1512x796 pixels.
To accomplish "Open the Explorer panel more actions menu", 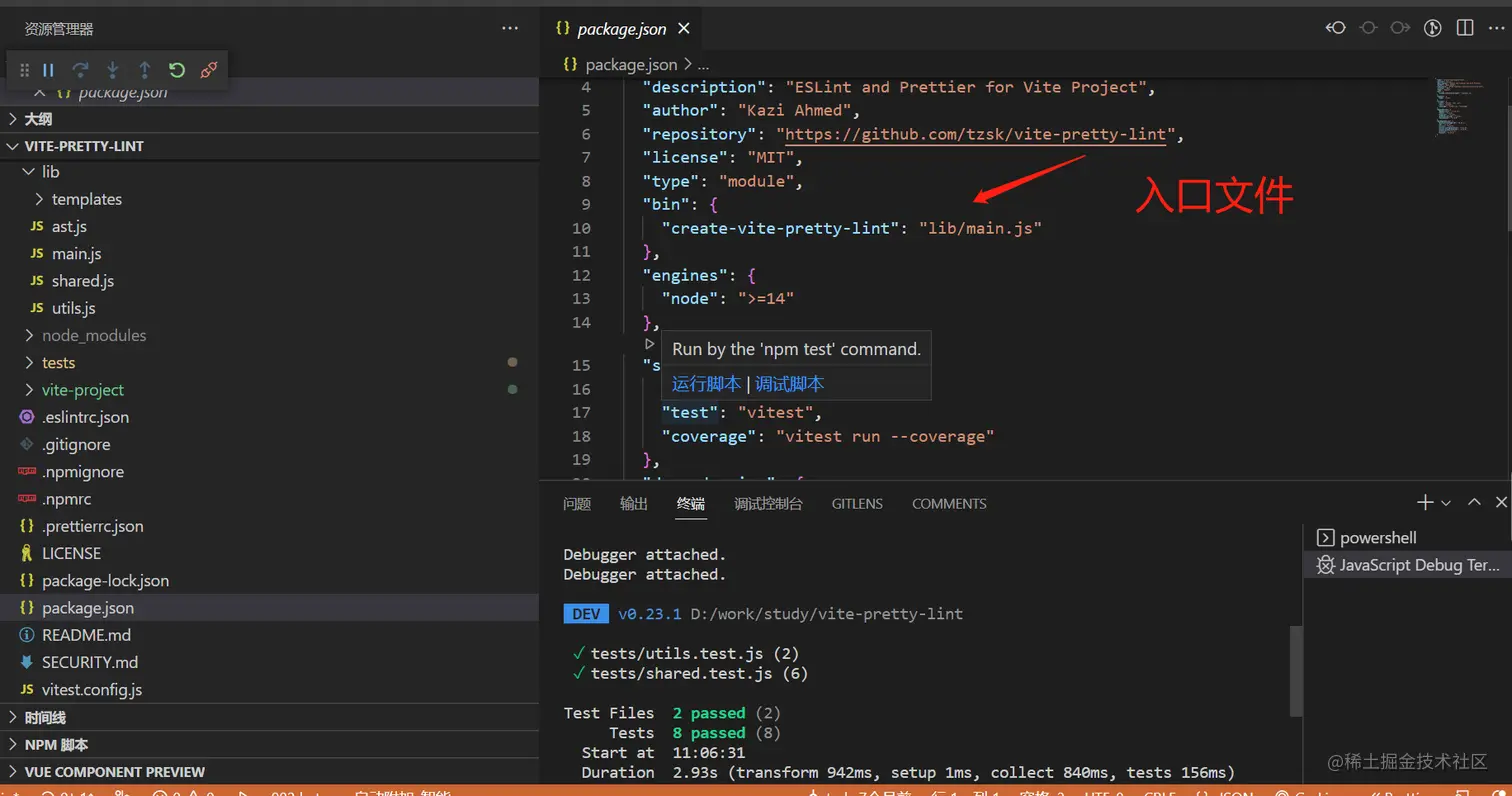I will tap(510, 29).
